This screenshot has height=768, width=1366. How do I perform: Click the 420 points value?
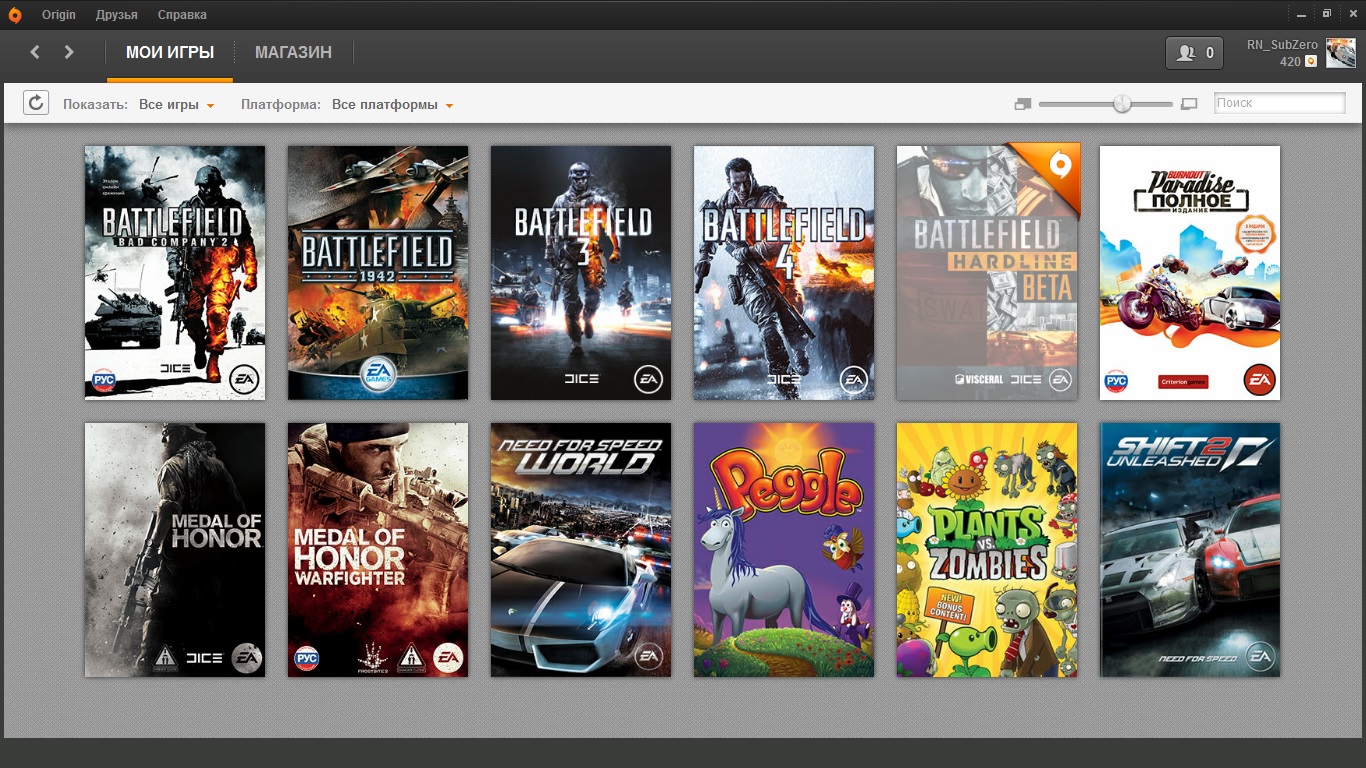[1290, 62]
